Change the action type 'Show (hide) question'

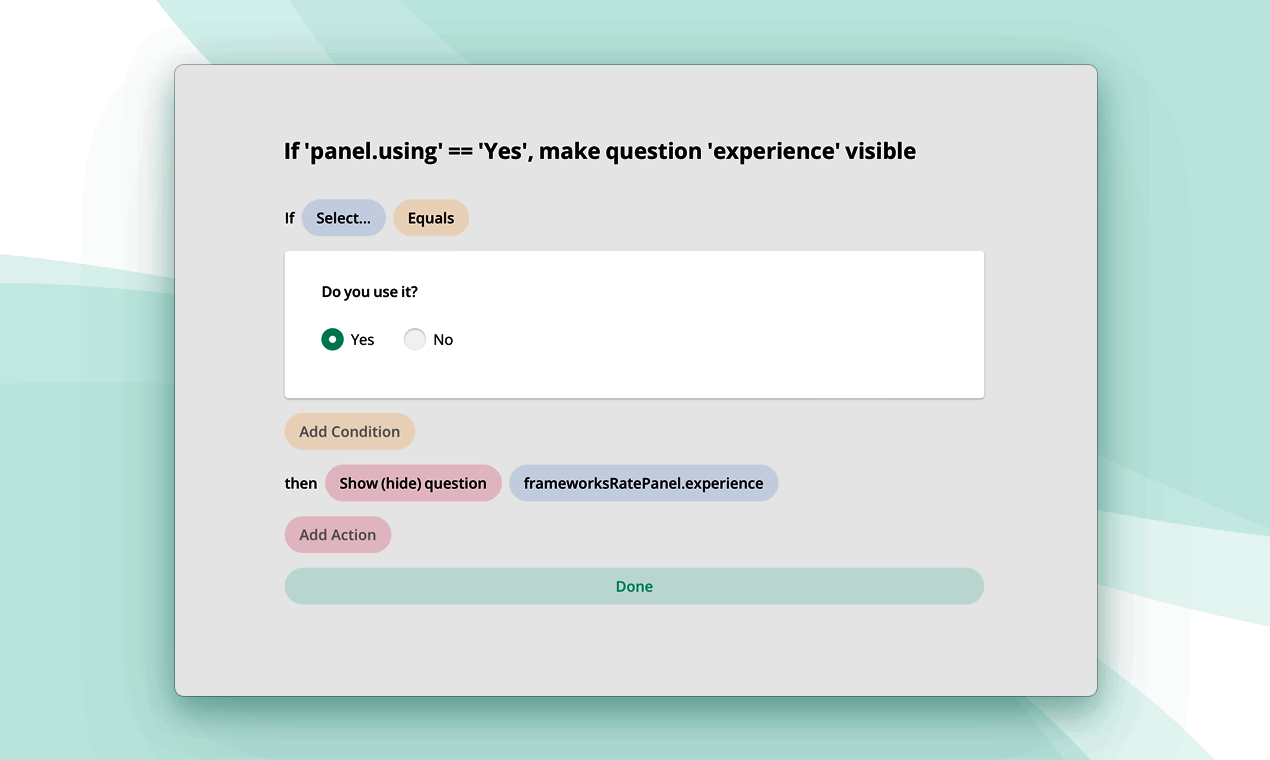(x=413, y=483)
